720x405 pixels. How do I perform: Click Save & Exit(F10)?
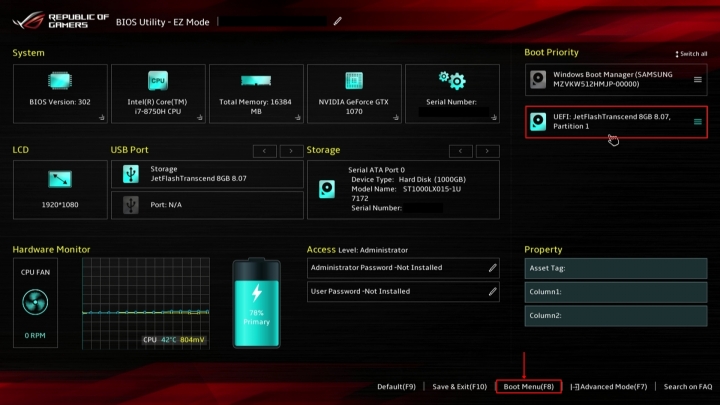tap(460, 387)
